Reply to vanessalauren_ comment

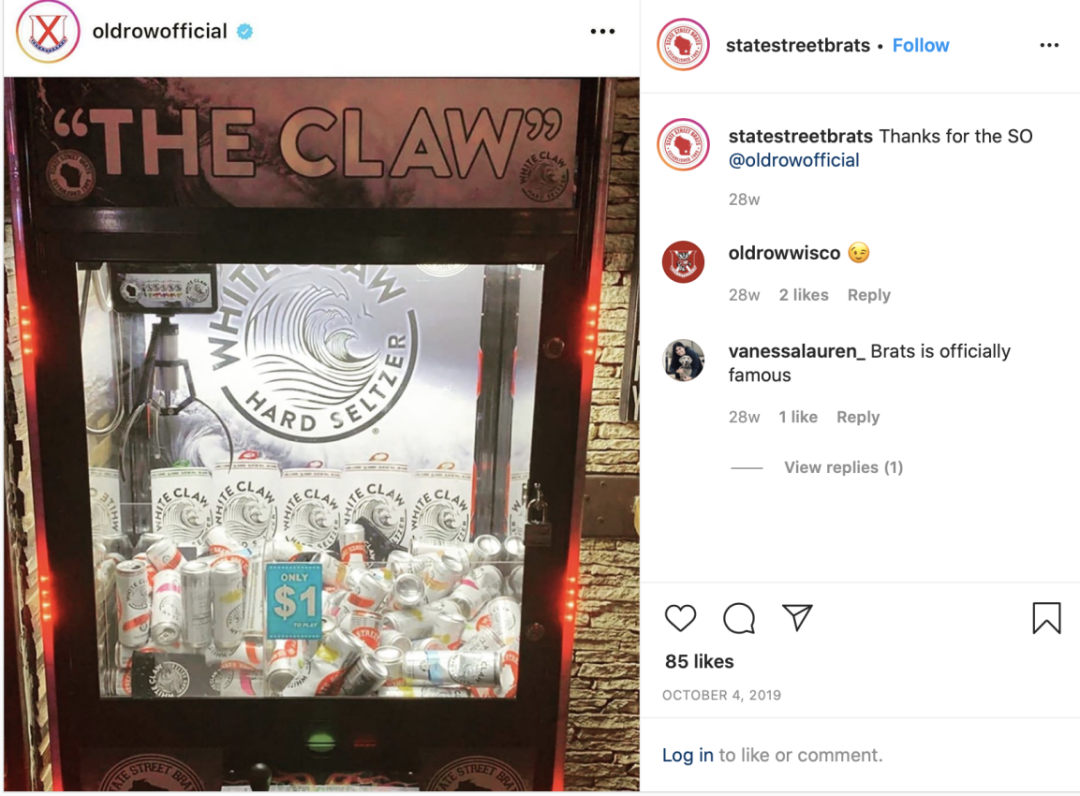tap(858, 417)
